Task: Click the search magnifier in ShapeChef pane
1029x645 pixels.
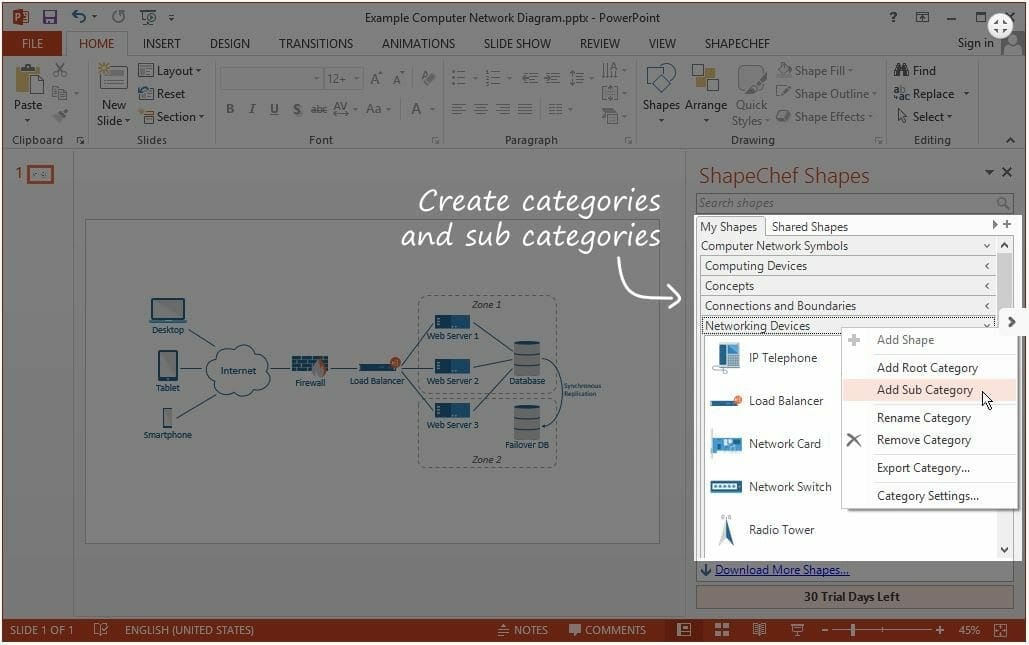Action: click(1003, 203)
